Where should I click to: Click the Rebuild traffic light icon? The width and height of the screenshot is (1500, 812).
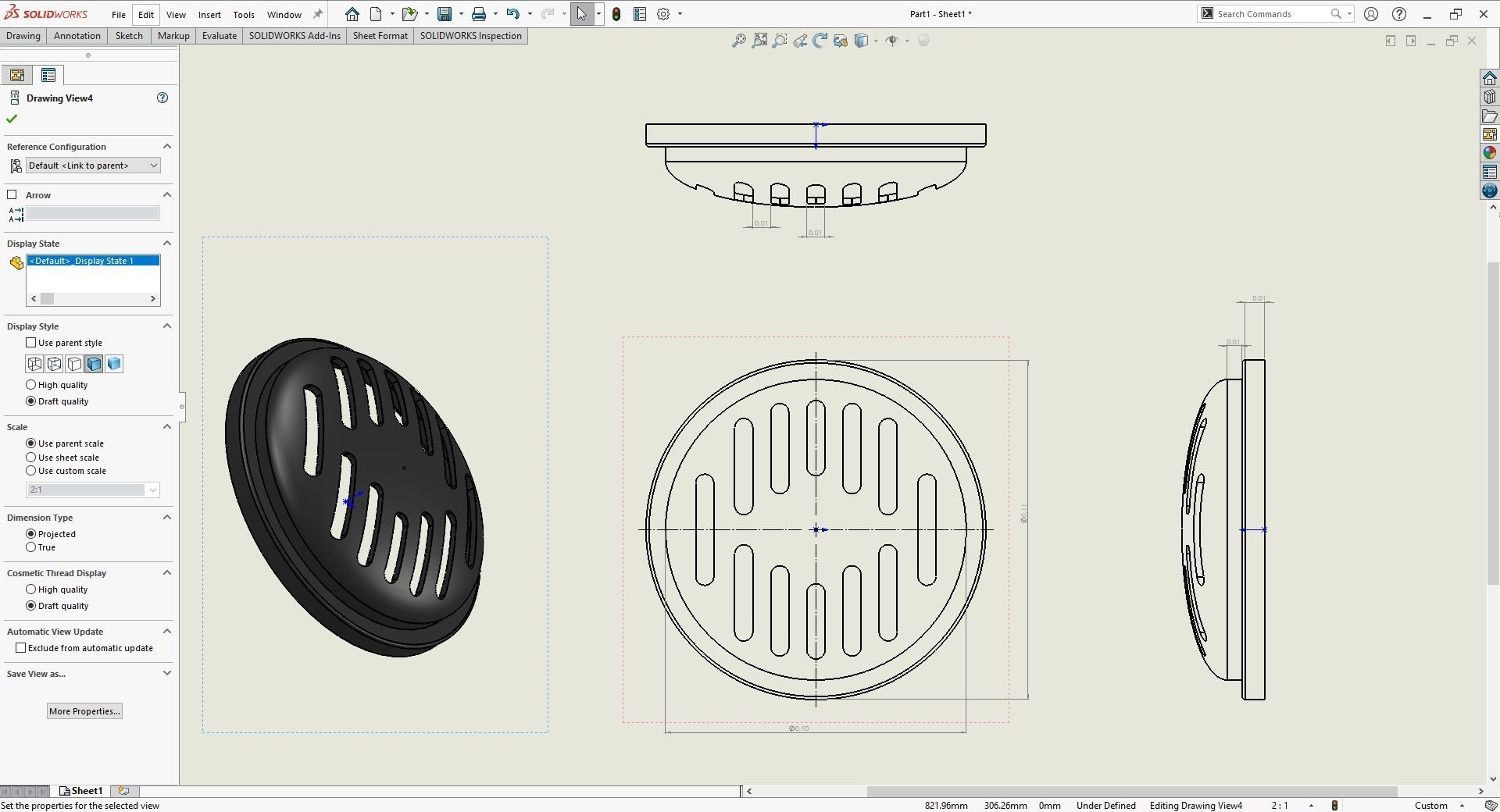pyautogui.click(x=616, y=14)
